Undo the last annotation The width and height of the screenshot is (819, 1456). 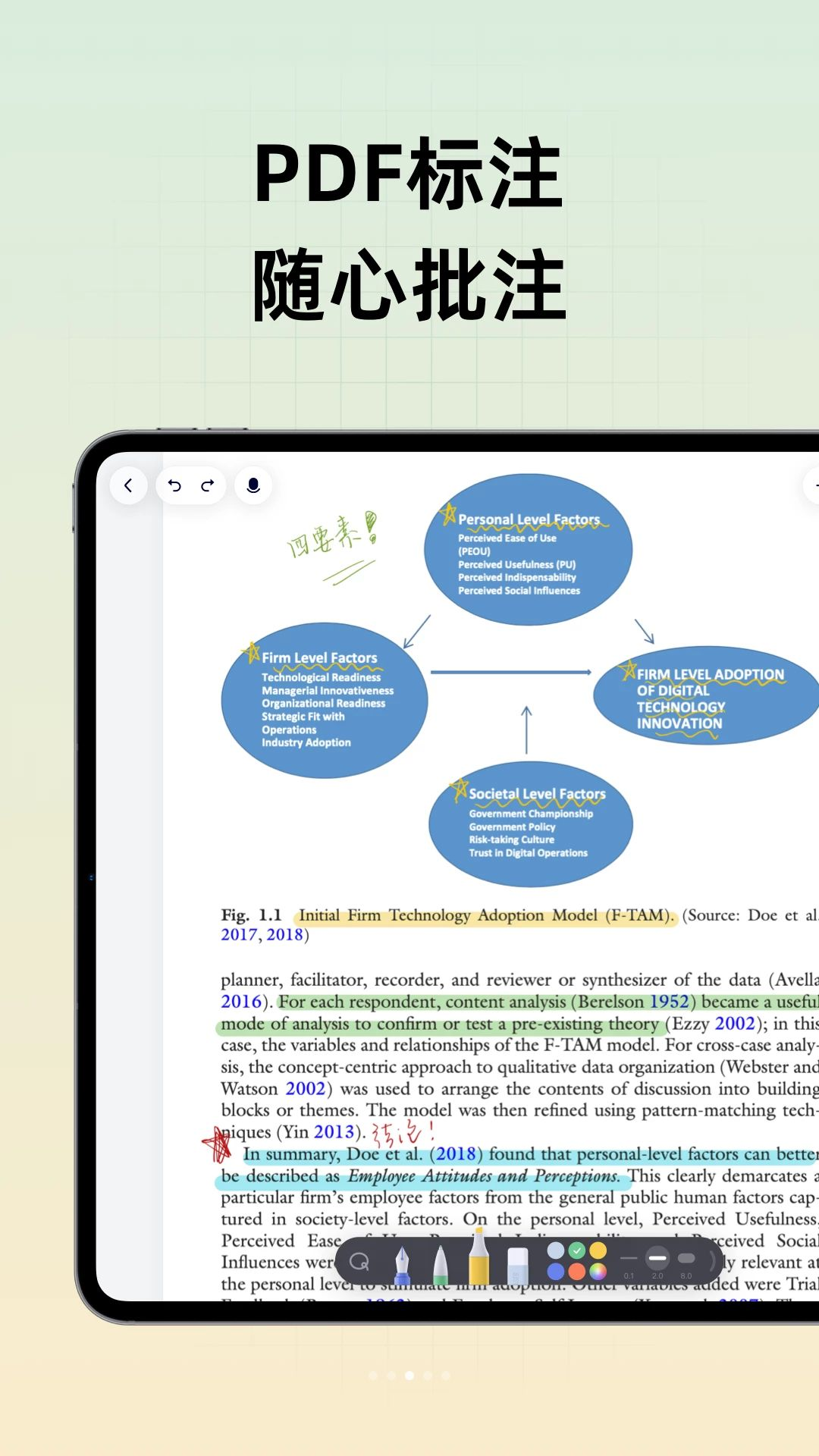coord(174,485)
